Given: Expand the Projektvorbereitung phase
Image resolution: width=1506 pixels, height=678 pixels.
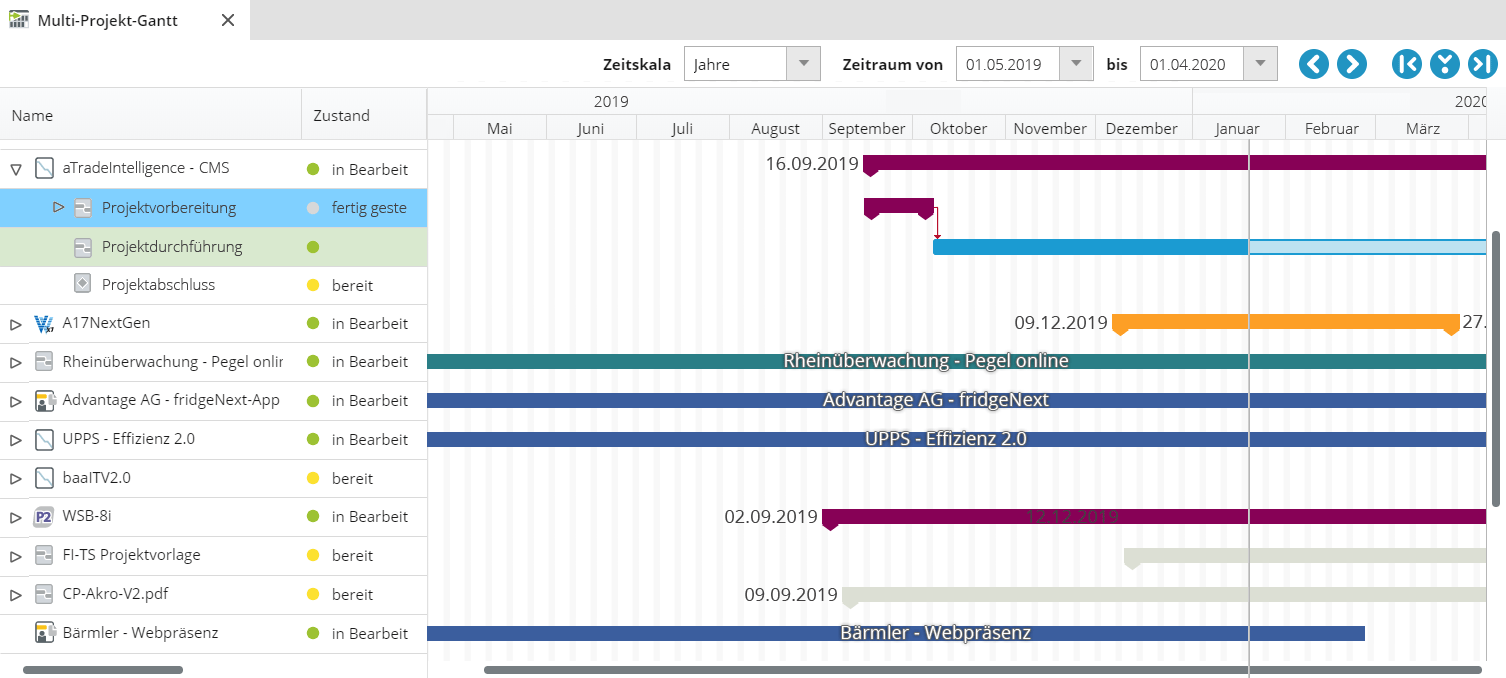Looking at the screenshot, I should [58, 207].
